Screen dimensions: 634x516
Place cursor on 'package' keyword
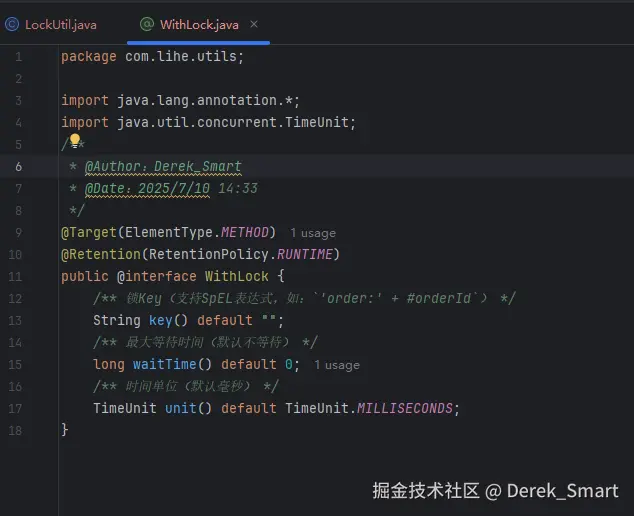click(89, 57)
